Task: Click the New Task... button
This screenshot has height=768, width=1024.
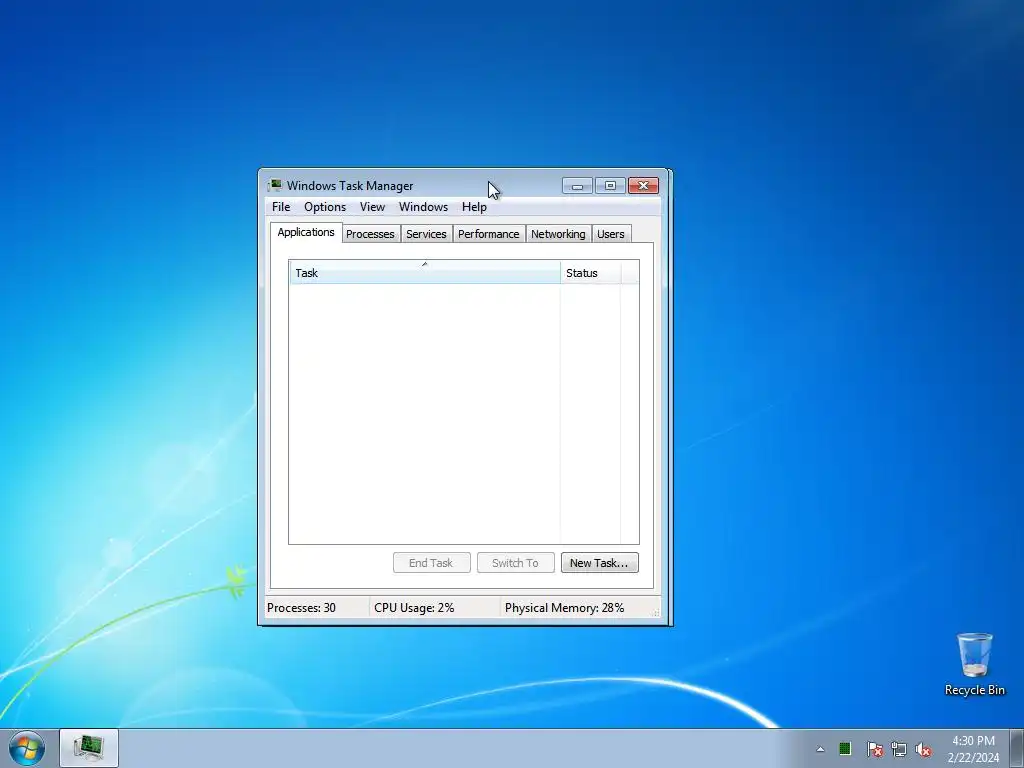Action: point(600,563)
